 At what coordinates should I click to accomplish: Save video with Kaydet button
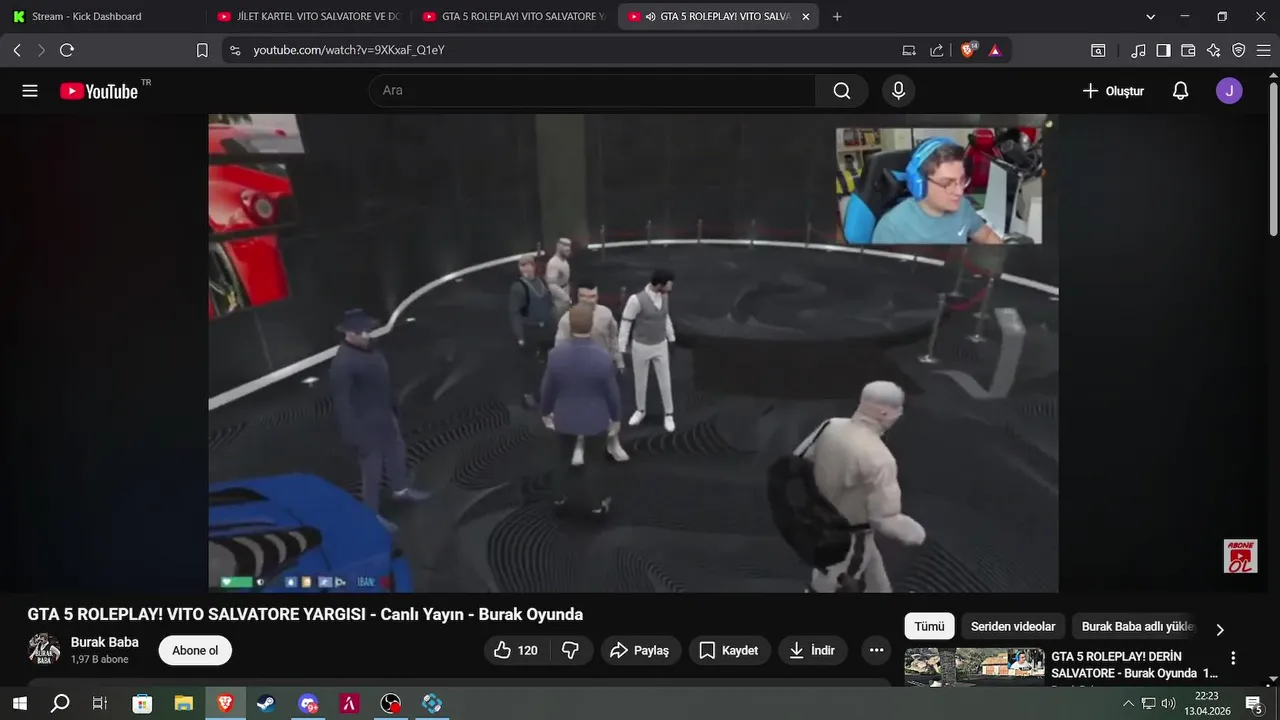[x=728, y=650]
